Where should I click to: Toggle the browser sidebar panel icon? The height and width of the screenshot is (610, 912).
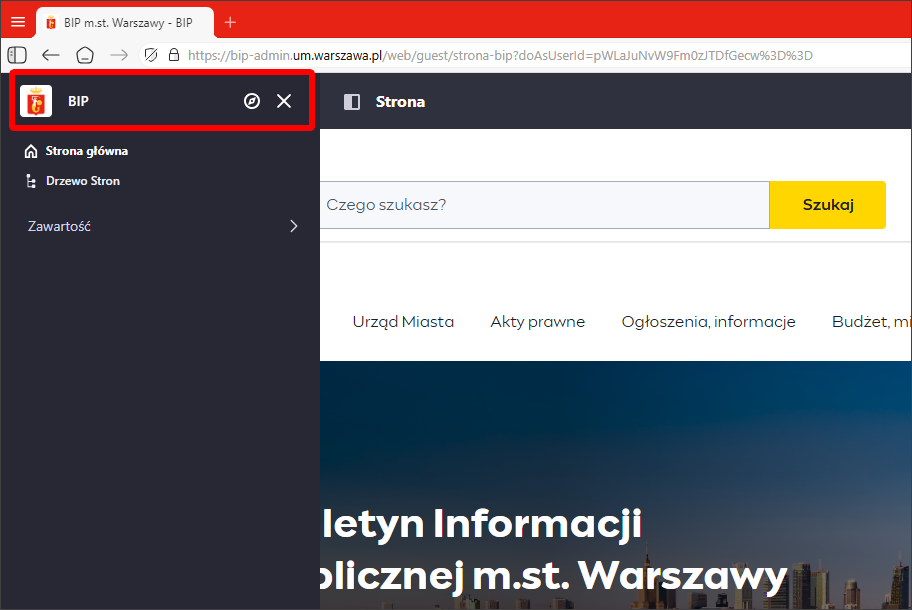17,55
